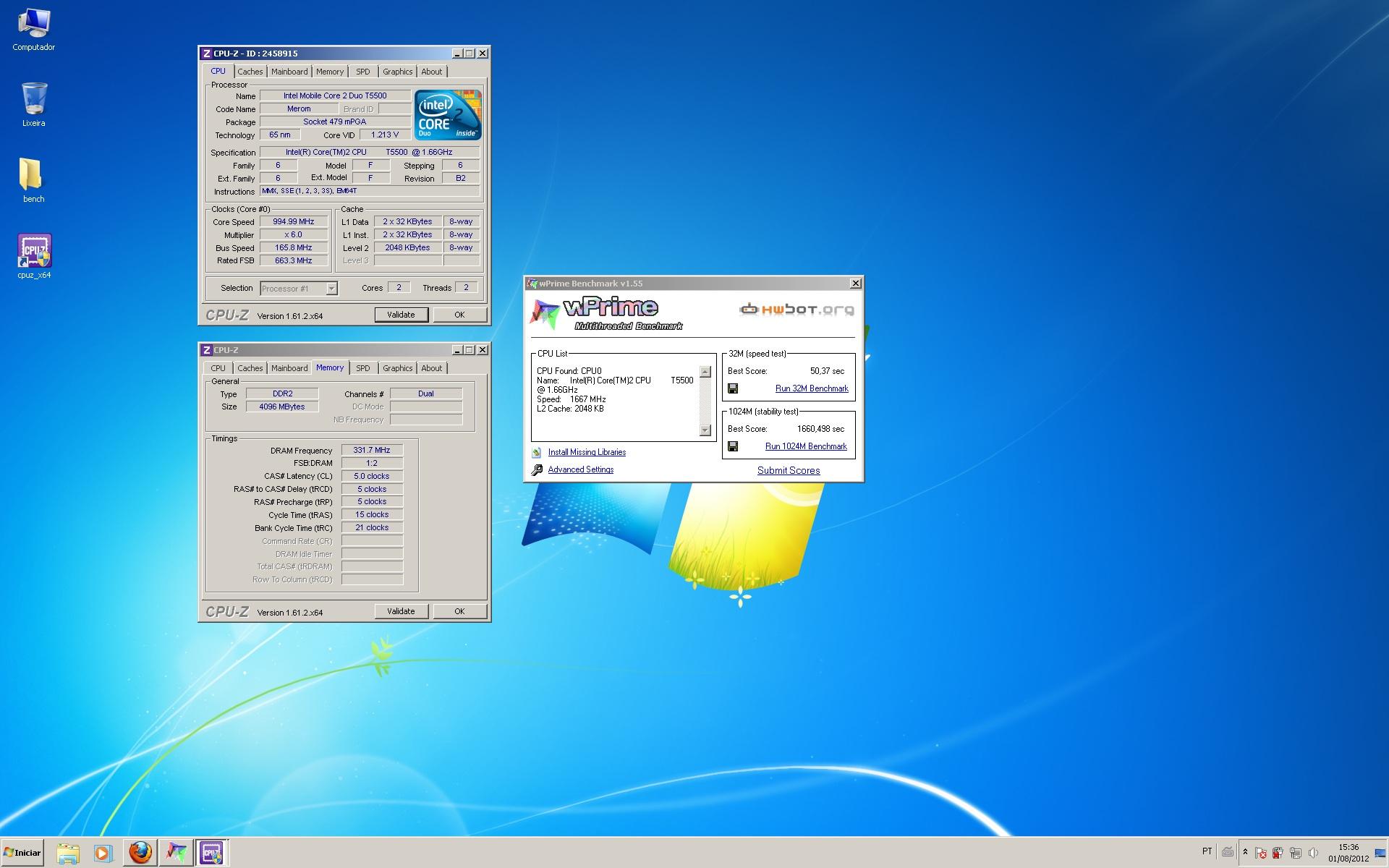Click DRAM Frequency value 331.7 MHz
Screen dimensions: 1389x868
coord(372,450)
